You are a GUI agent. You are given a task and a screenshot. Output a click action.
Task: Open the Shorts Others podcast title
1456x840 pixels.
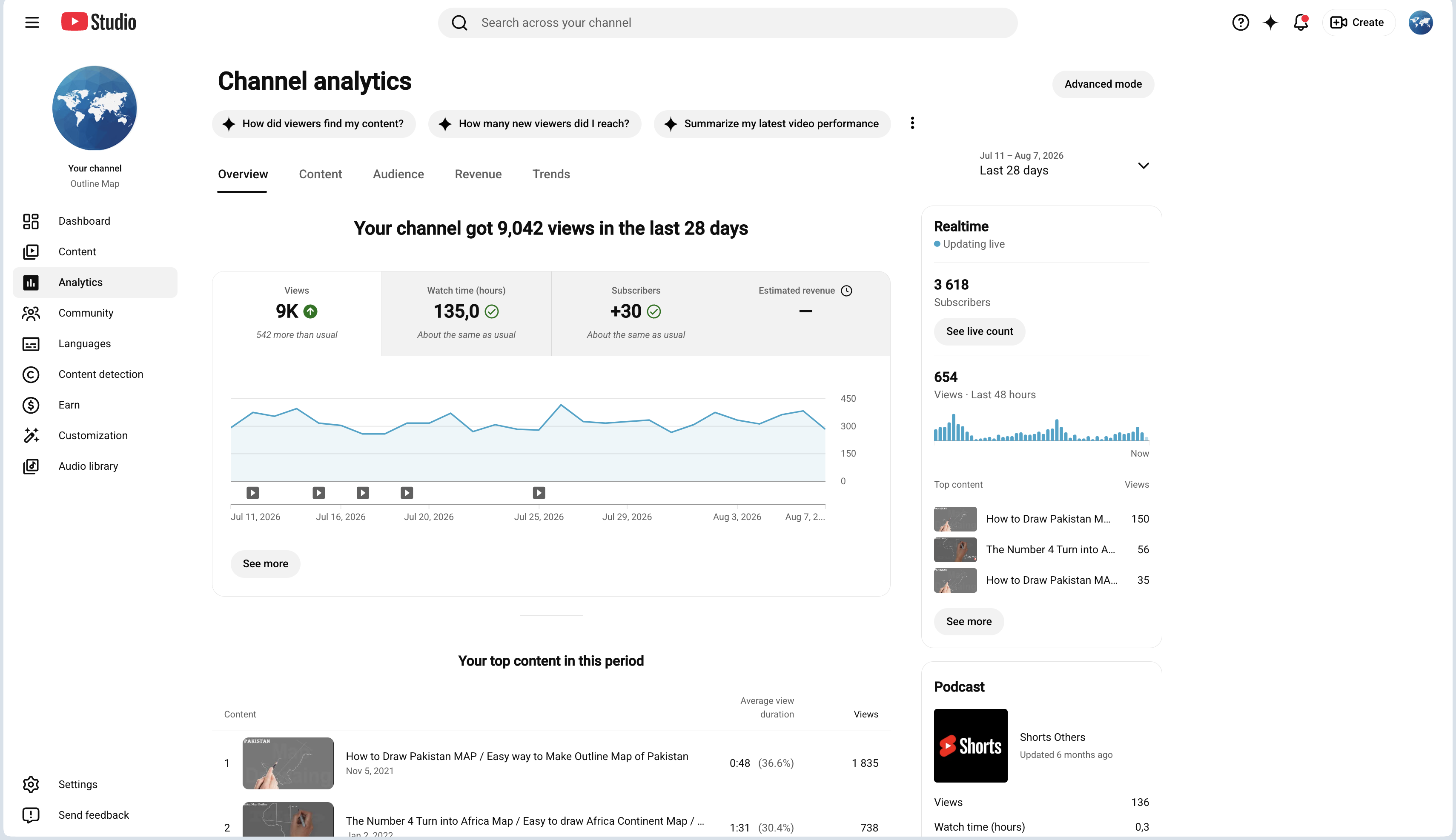click(1052, 737)
